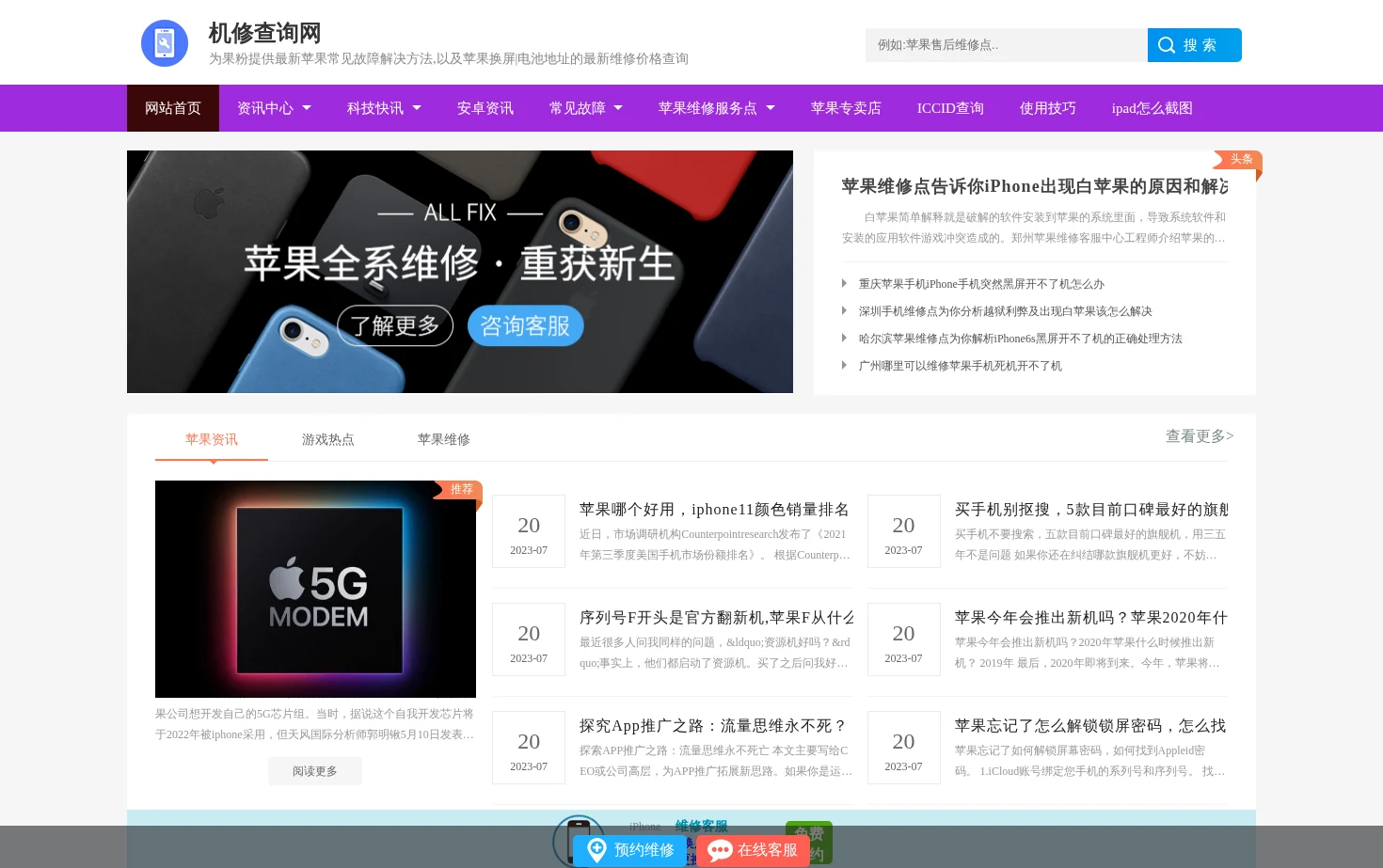Click the 5G article excerpt text

coord(315,724)
